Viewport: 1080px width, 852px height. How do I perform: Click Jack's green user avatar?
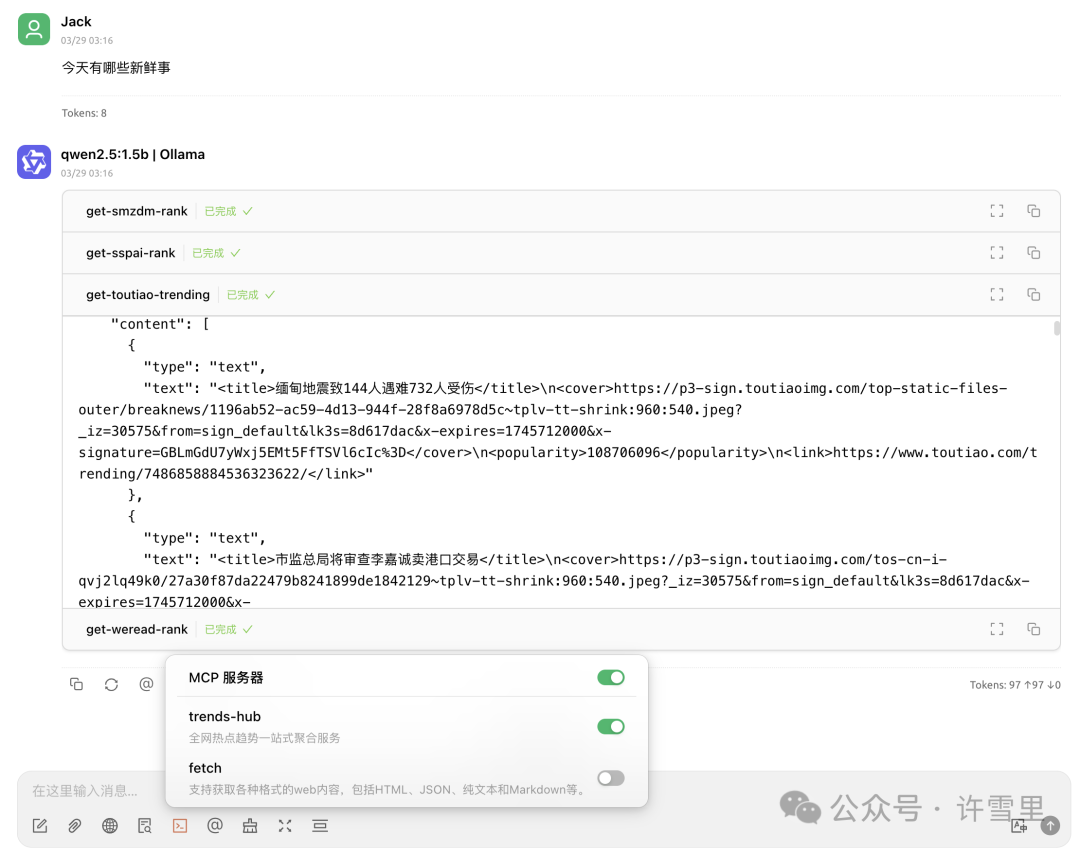(34, 29)
